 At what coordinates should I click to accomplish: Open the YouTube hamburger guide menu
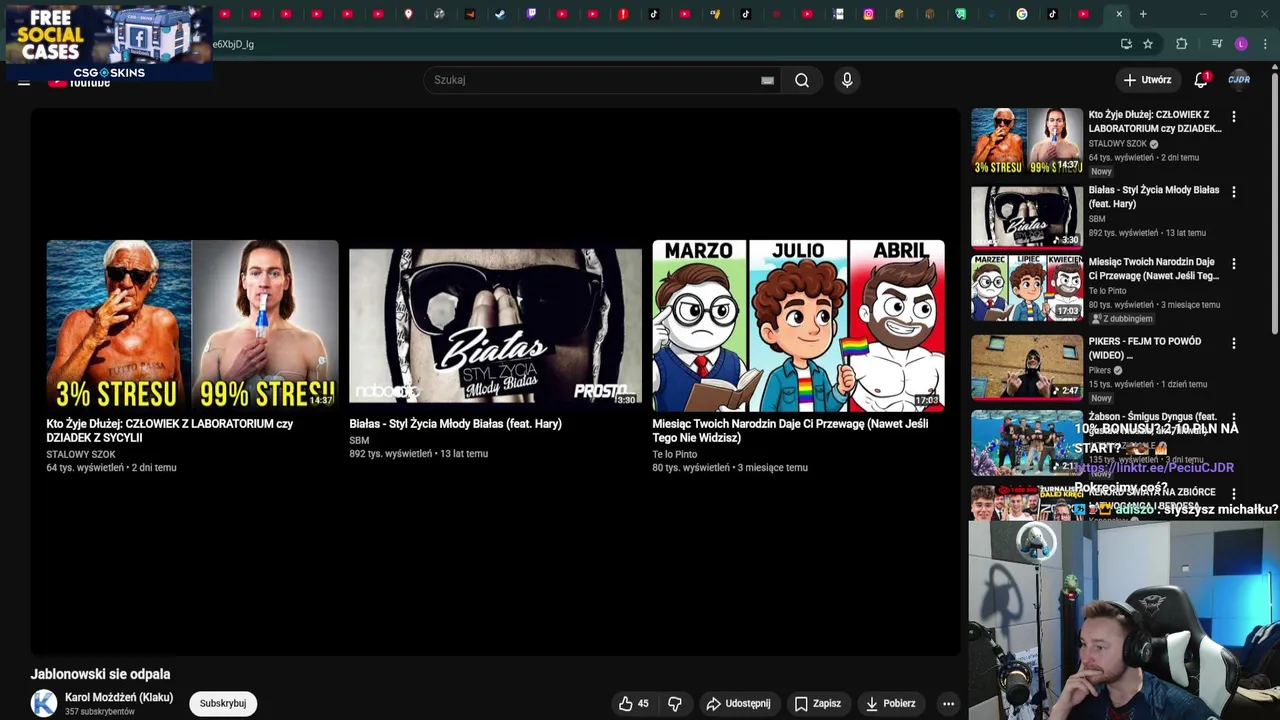pos(24,82)
